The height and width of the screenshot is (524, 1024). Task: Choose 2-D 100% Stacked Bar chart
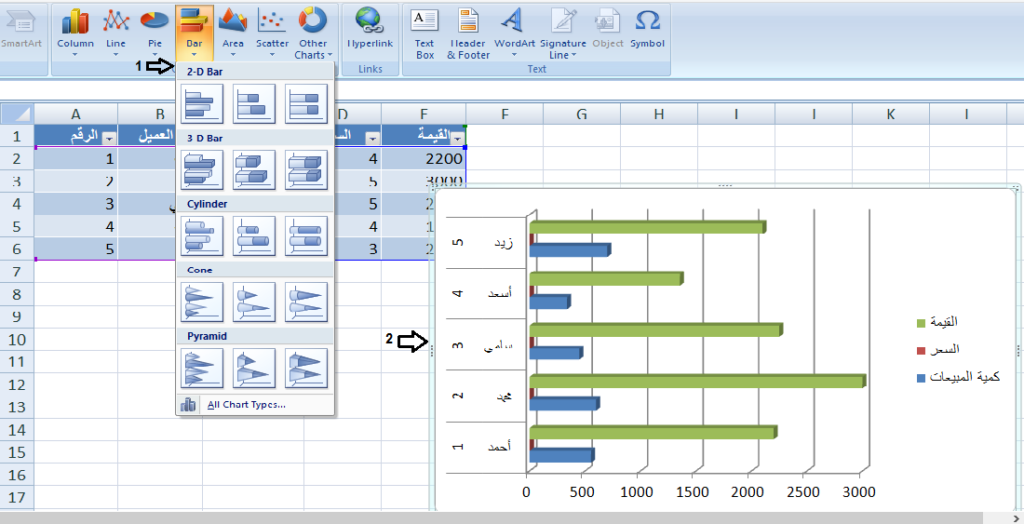click(x=306, y=104)
